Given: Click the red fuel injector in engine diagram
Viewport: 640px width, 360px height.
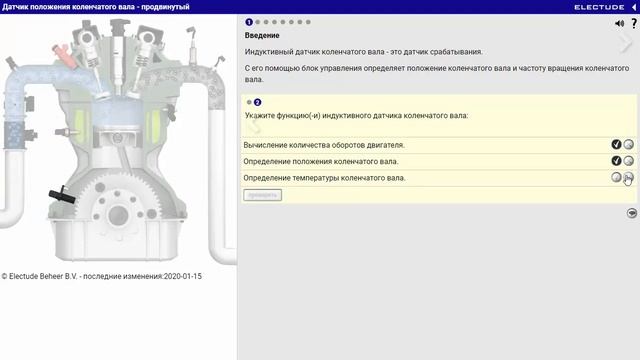Looking at the screenshot, I should (x=64, y=55).
